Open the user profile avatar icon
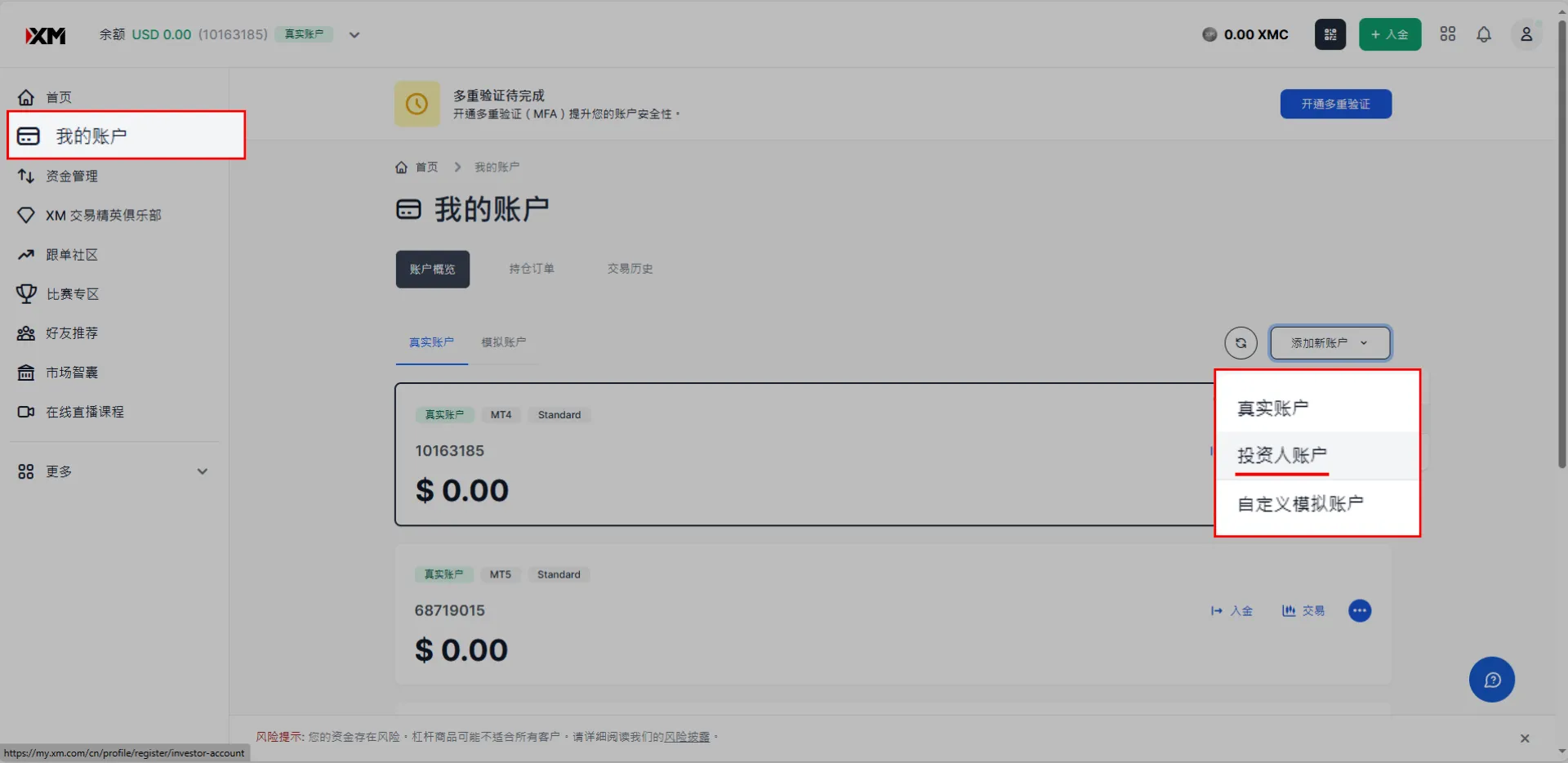 pyautogui.click(x=1526, y=34)
